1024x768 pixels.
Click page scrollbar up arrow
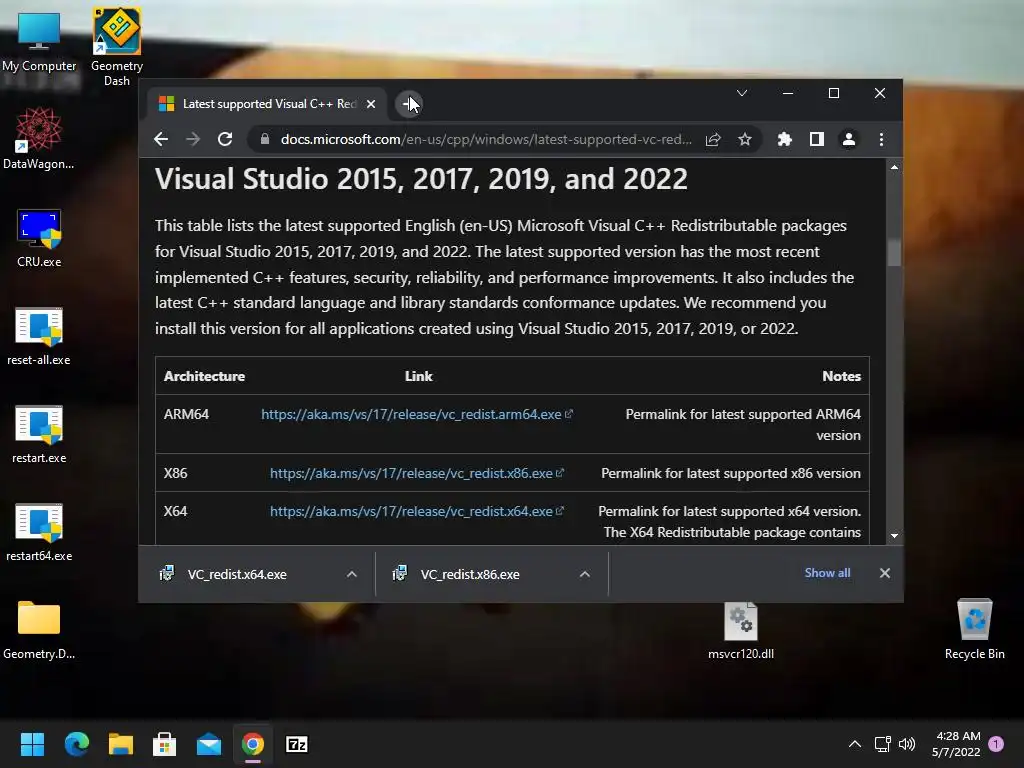[x=894, y=167]
